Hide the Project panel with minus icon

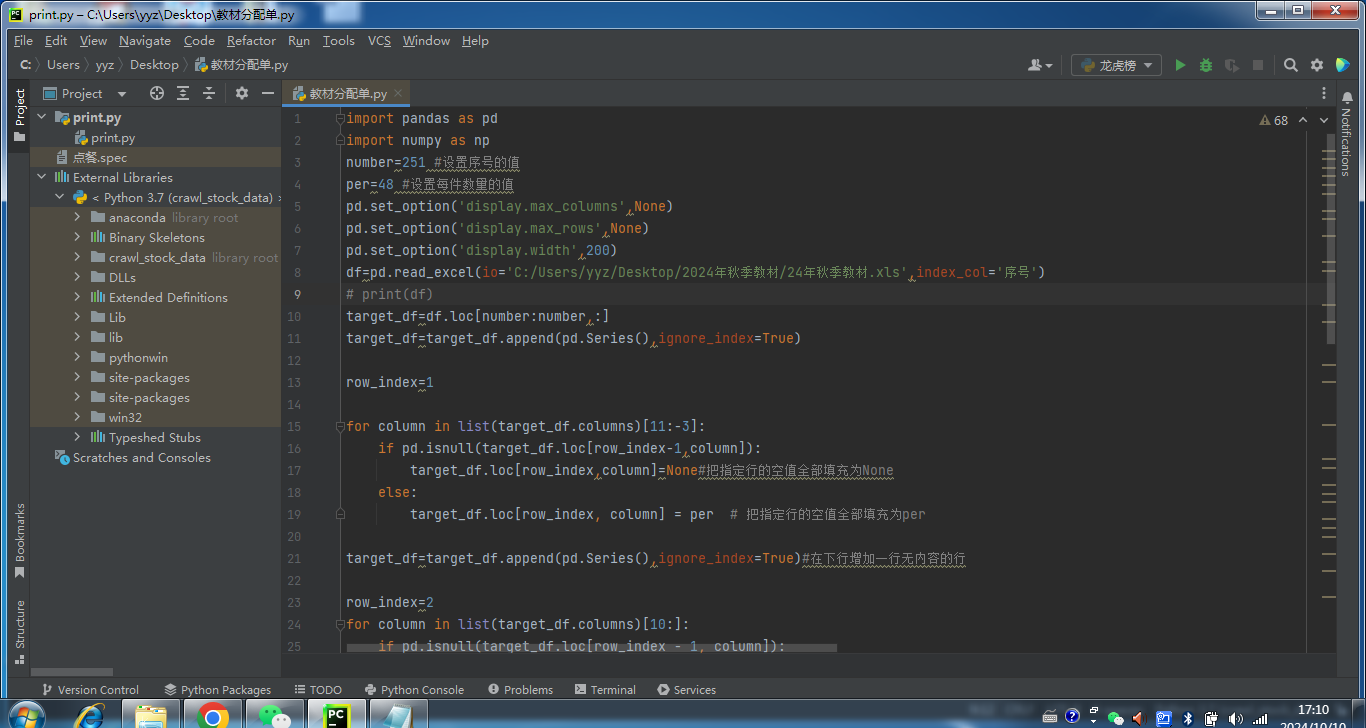268,93
